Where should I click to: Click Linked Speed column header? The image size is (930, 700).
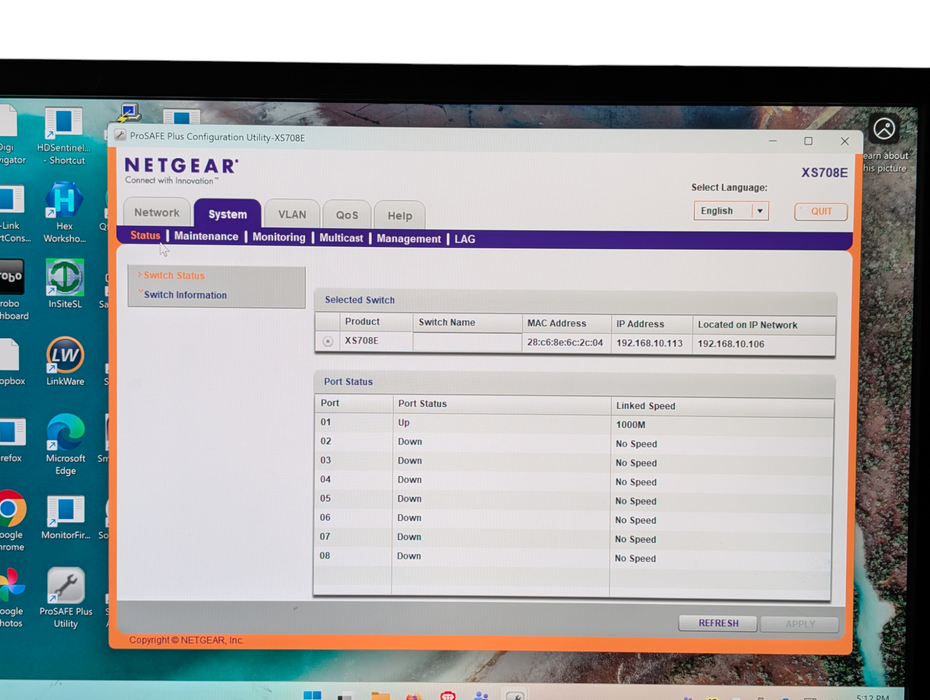pyautogui.click(x=722, y=406)
